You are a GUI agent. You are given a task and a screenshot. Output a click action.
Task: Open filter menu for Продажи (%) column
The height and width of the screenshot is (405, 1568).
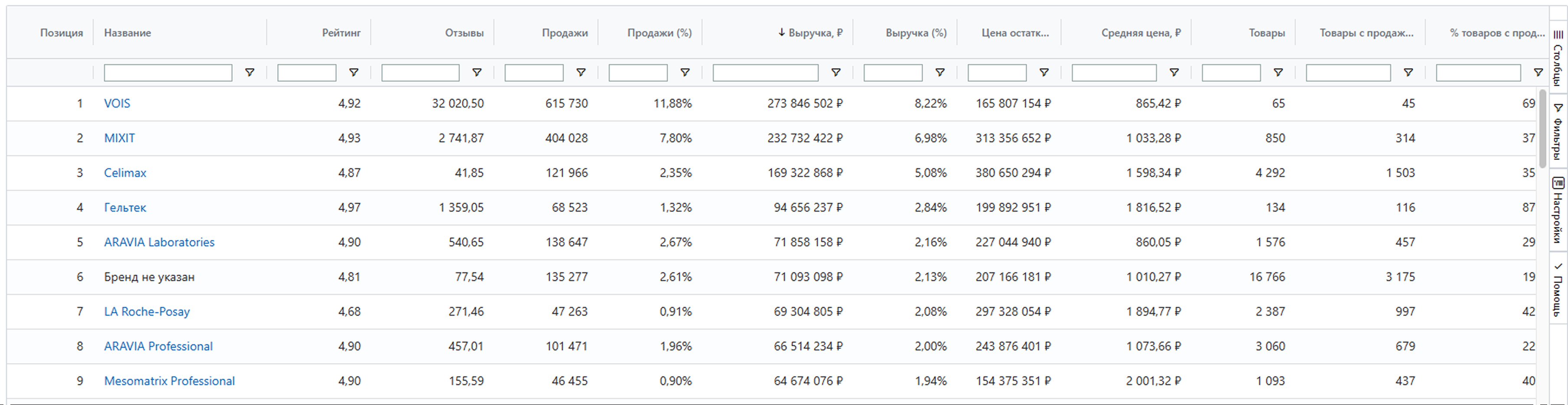[x=686, y=72]
